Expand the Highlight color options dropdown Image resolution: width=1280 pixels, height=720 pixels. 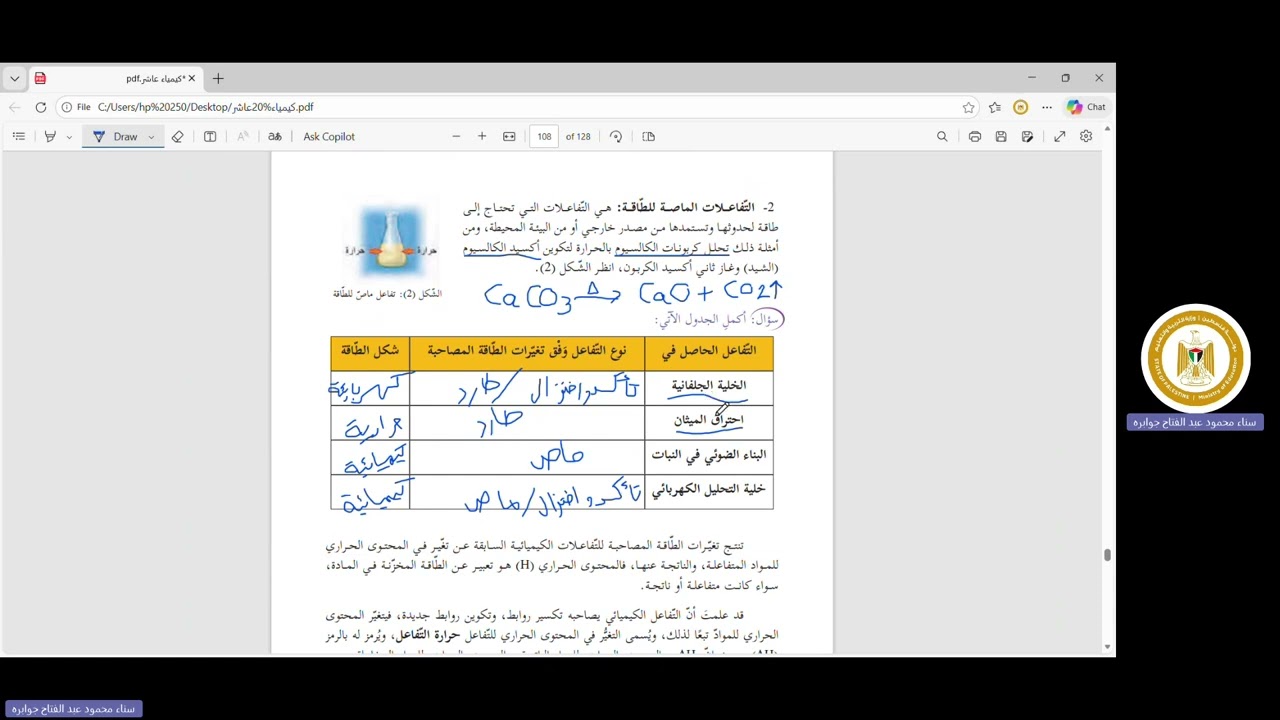[x=69, y=137]
